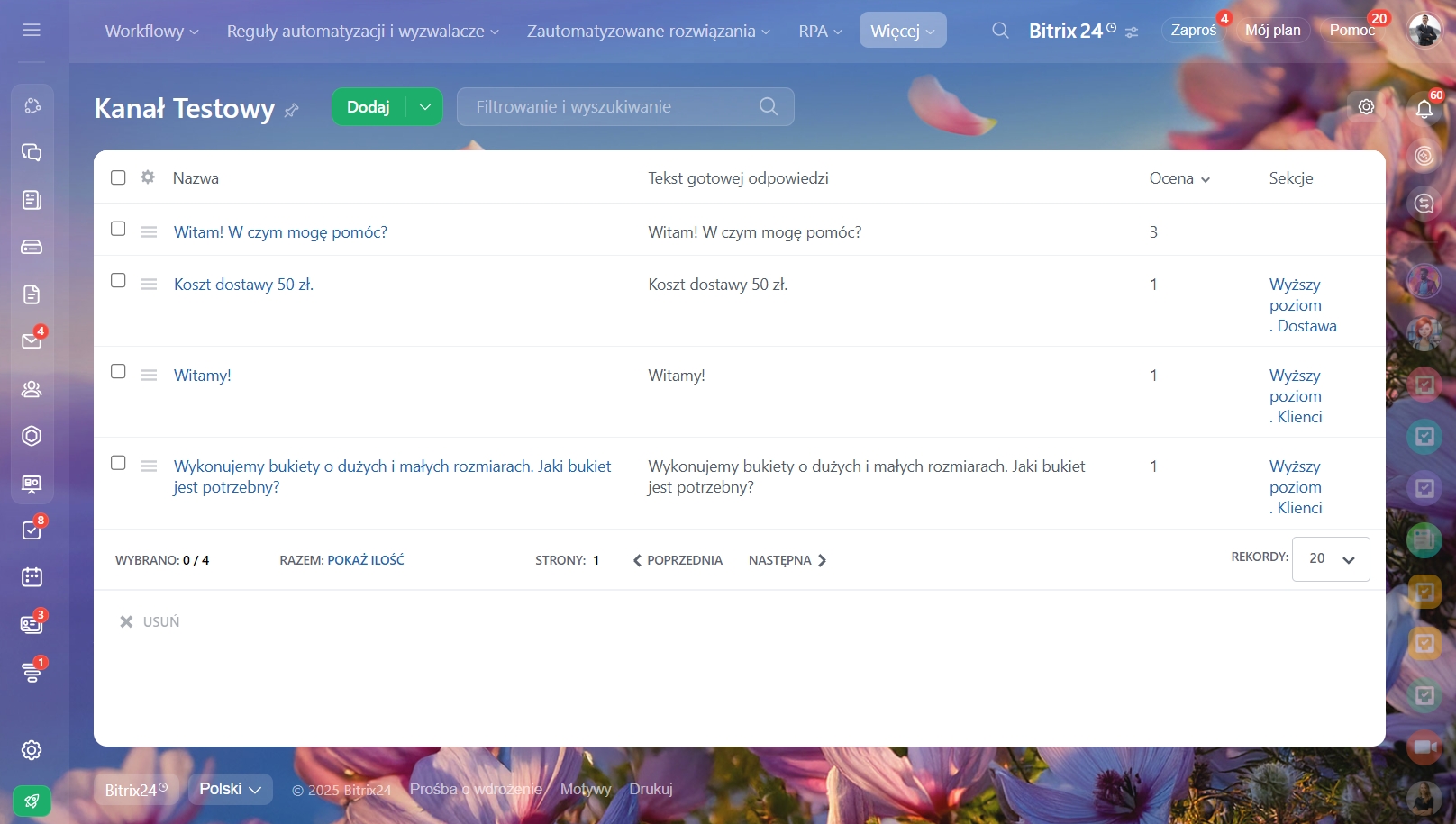Open the mail icon with badge 4
This screenshot has height=824, width=1456.
coord(32,341)
